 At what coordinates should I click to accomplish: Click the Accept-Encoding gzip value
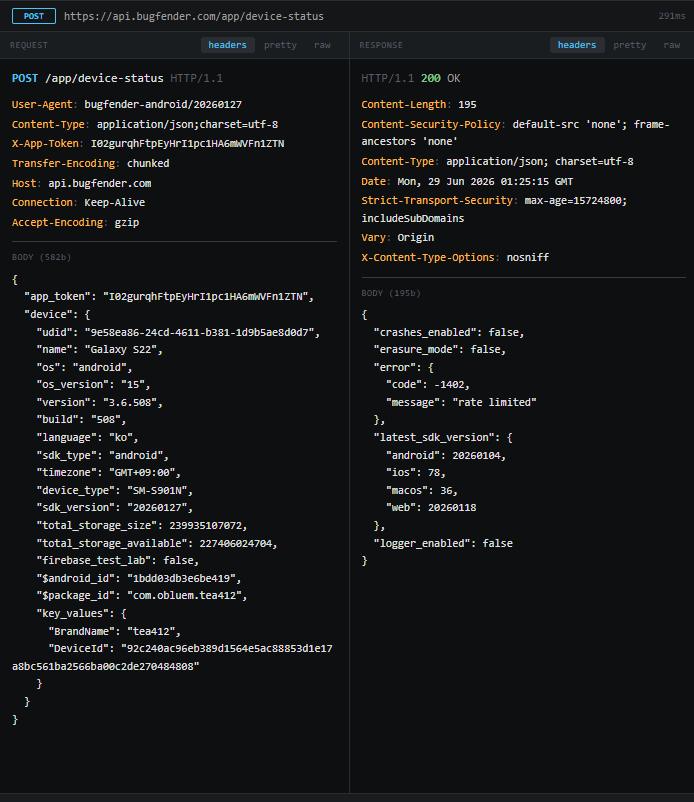[127, 222]
